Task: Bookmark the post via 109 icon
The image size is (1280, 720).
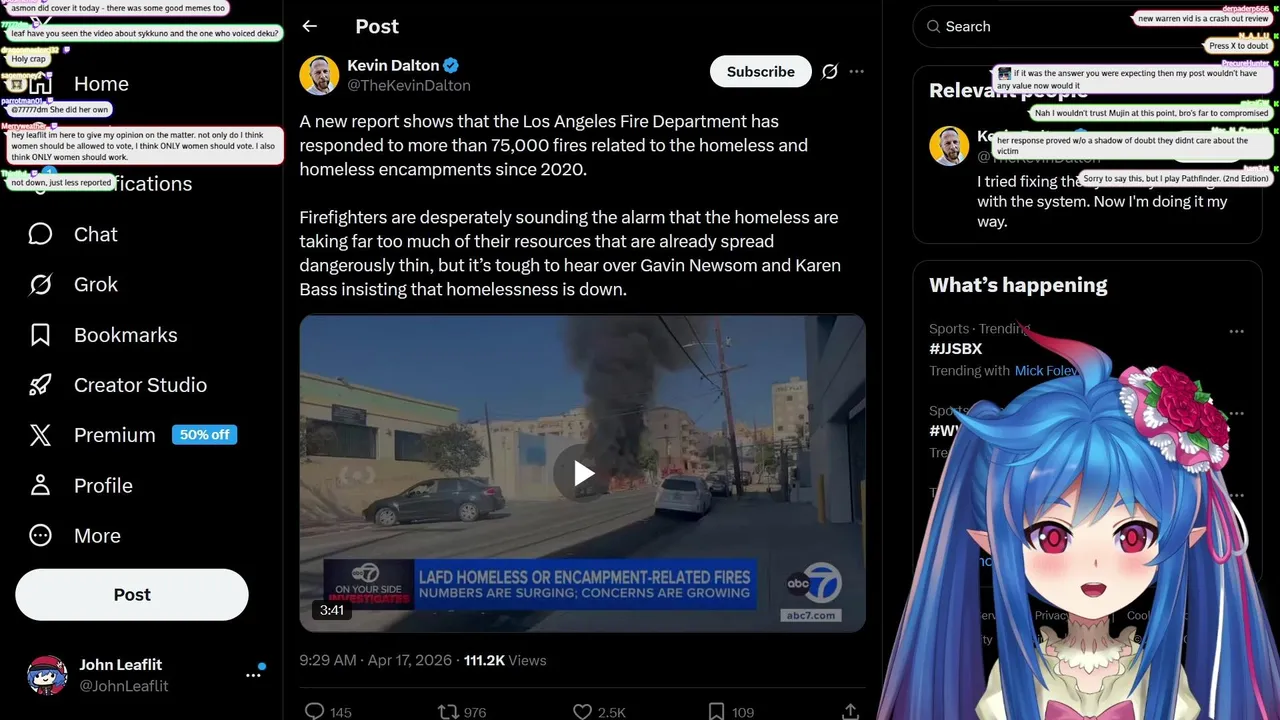Action: [x=716, y=712]
